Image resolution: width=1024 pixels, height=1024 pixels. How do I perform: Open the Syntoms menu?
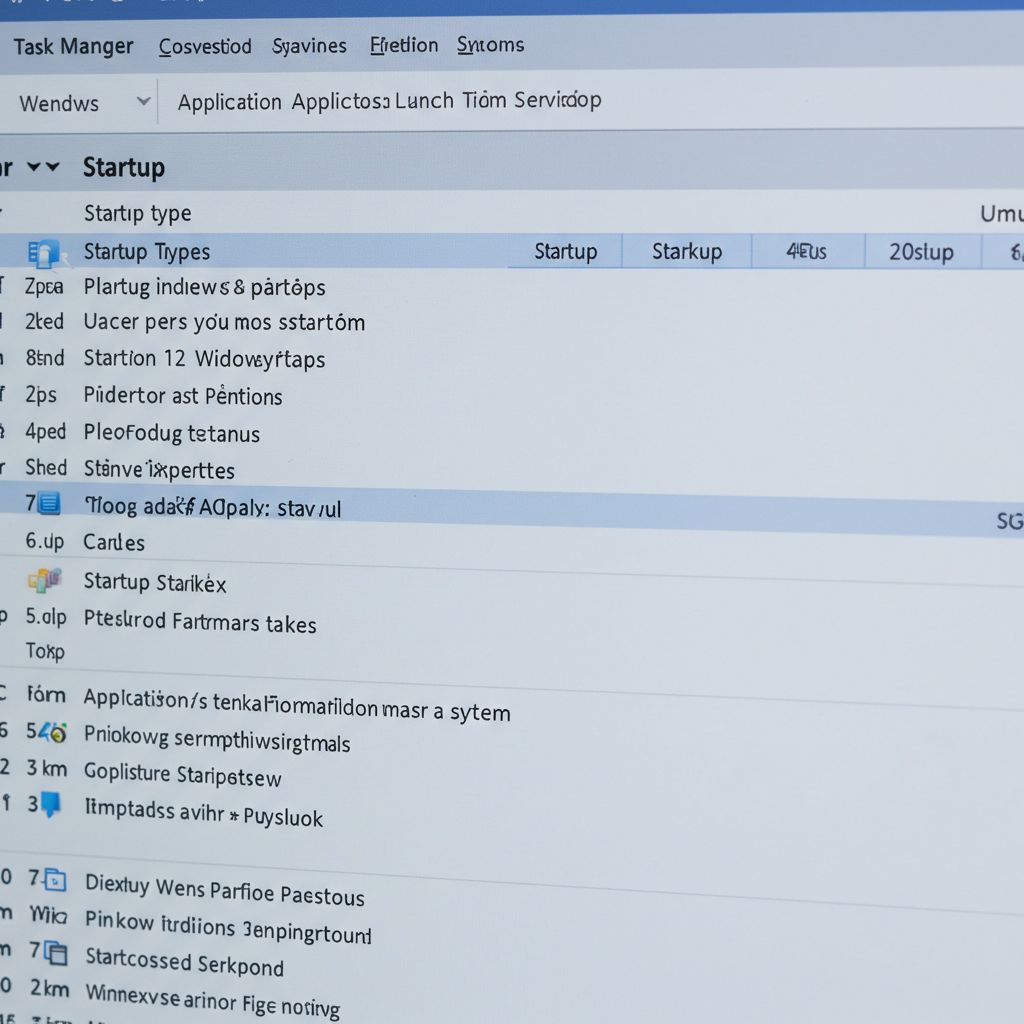490,44
